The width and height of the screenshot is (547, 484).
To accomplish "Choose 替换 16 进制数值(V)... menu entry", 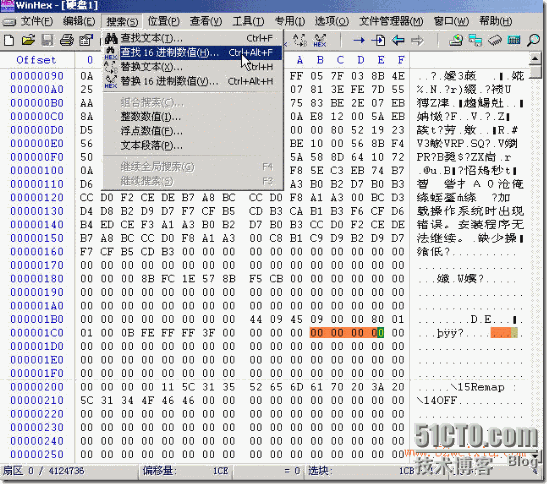I will (x=193, y=81).
